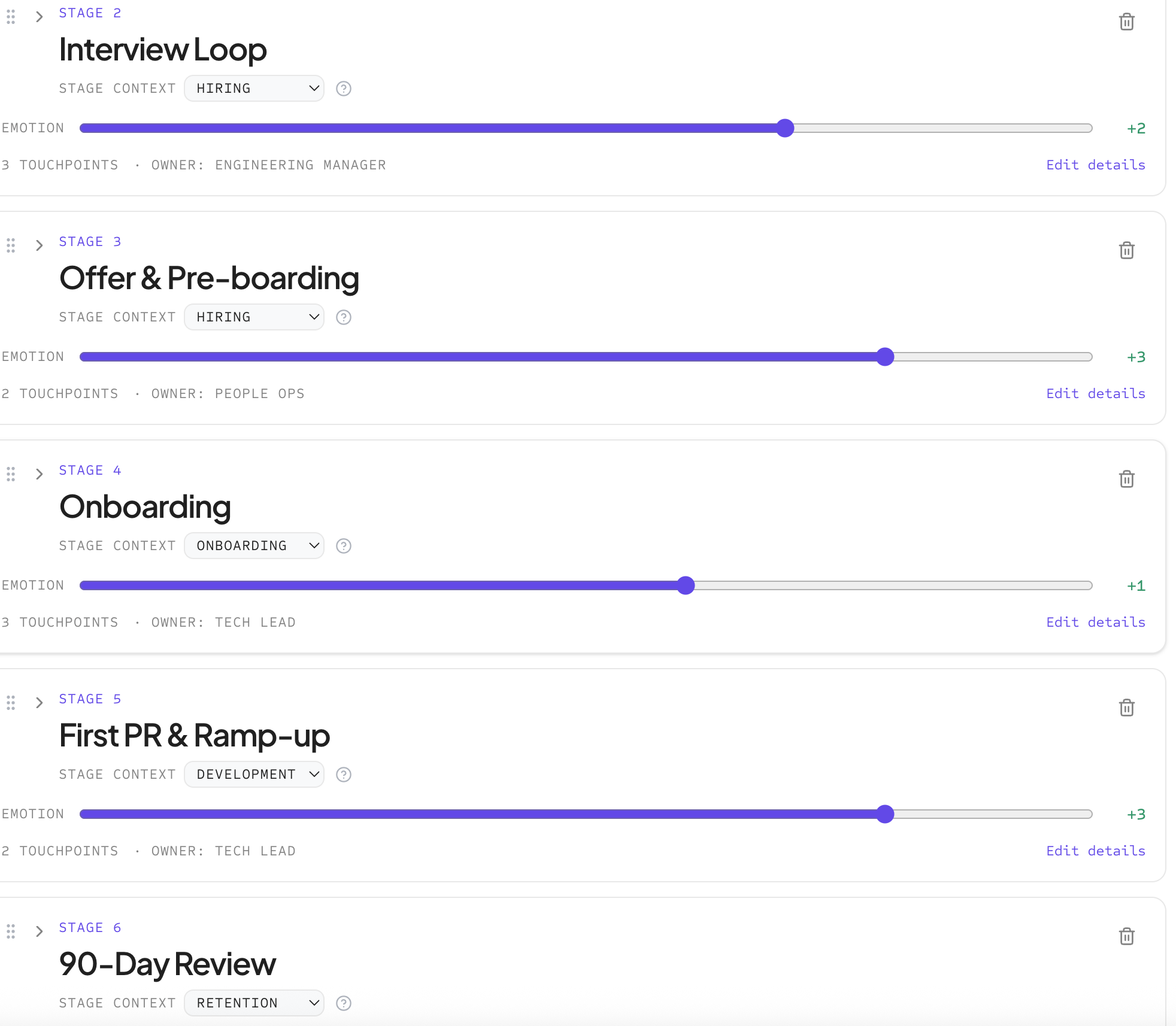Open Offer & Pre-boarding stage context dropdown
Screen dimensions: 1176x1026
tap(254, 317)
